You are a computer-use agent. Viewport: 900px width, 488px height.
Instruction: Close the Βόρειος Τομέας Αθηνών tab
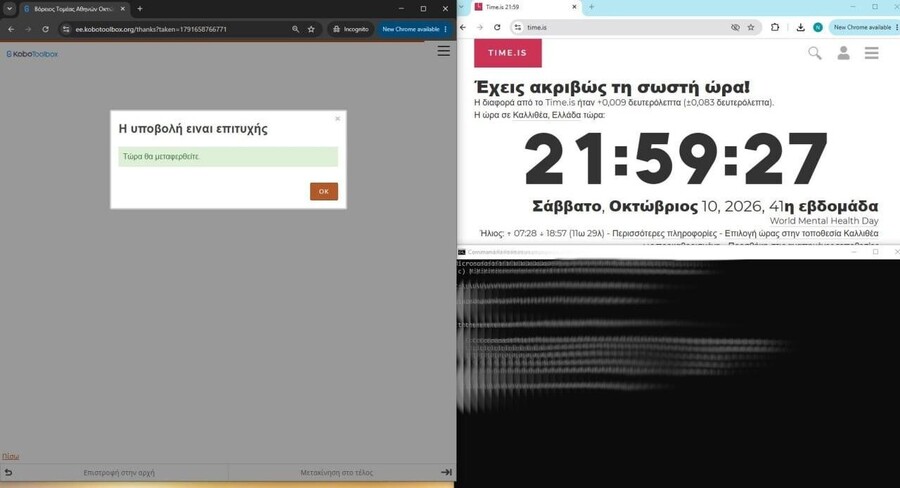pos(122,9)
